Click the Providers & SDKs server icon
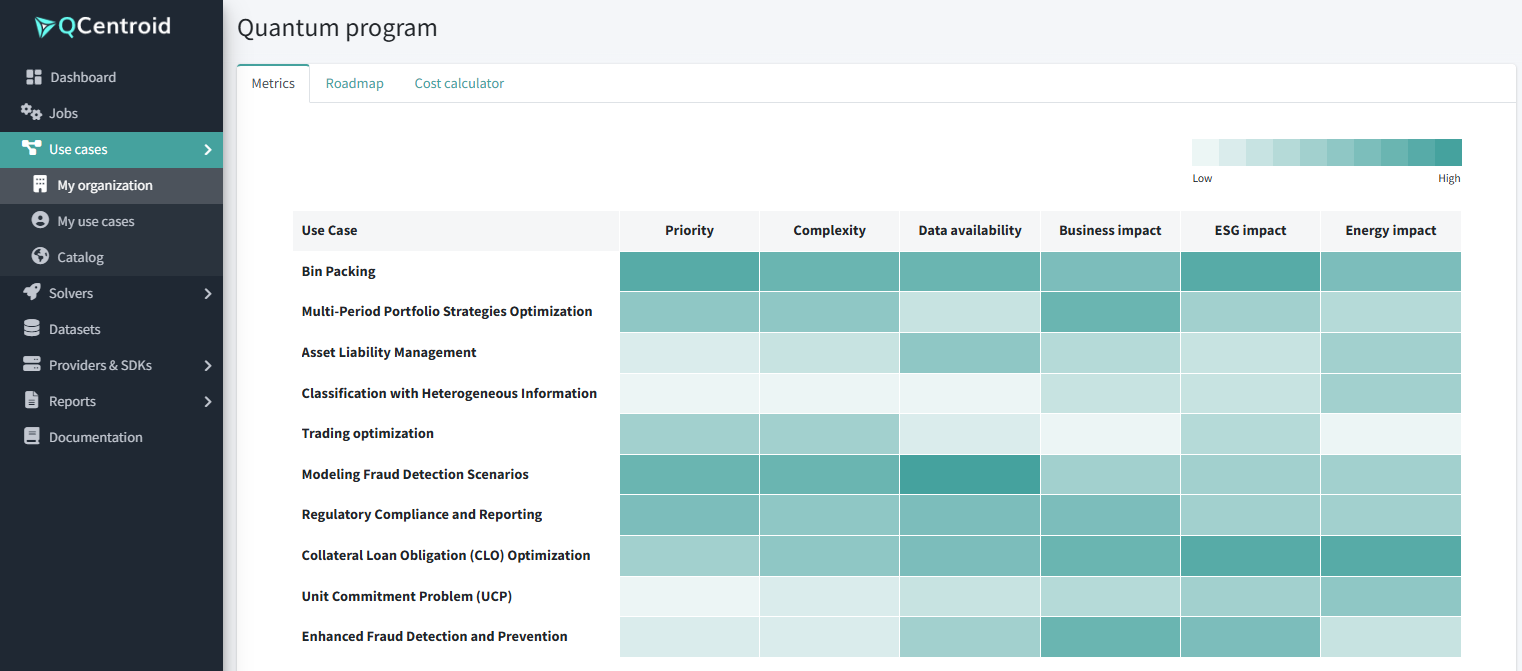Image resolution: width=1522 pixels, height=671 pixels. 31,365
